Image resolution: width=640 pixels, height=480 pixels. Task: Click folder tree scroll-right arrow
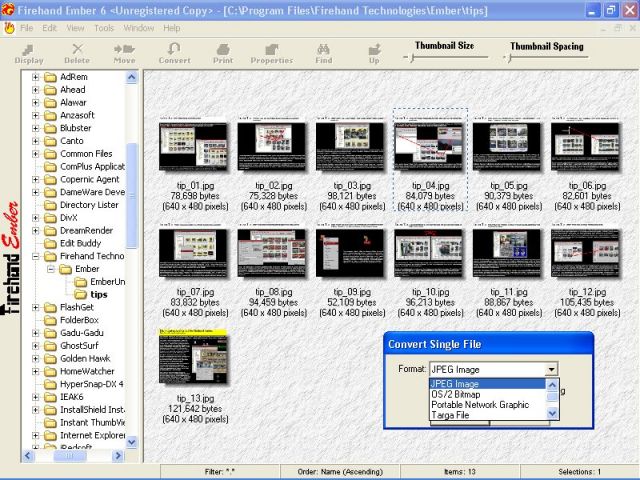click(x=118, y=456)
